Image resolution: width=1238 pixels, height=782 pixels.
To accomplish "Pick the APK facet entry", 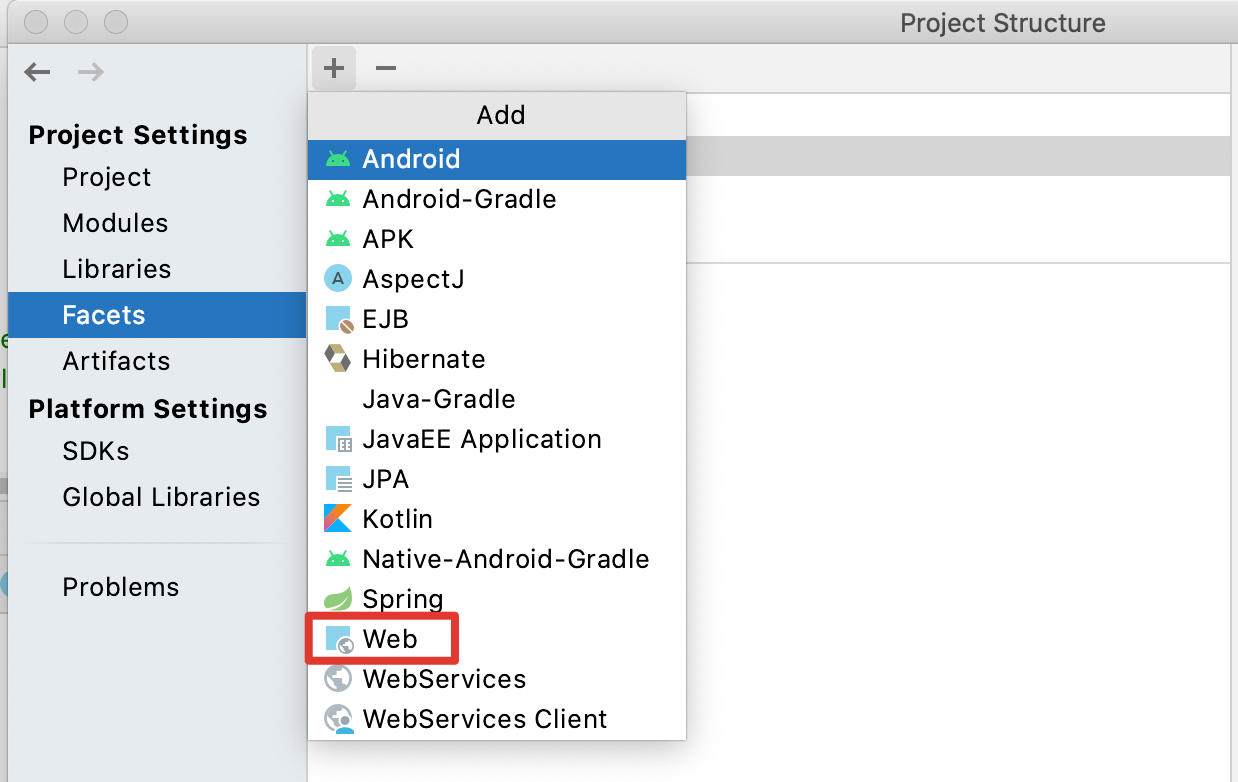I will point(388,239).
